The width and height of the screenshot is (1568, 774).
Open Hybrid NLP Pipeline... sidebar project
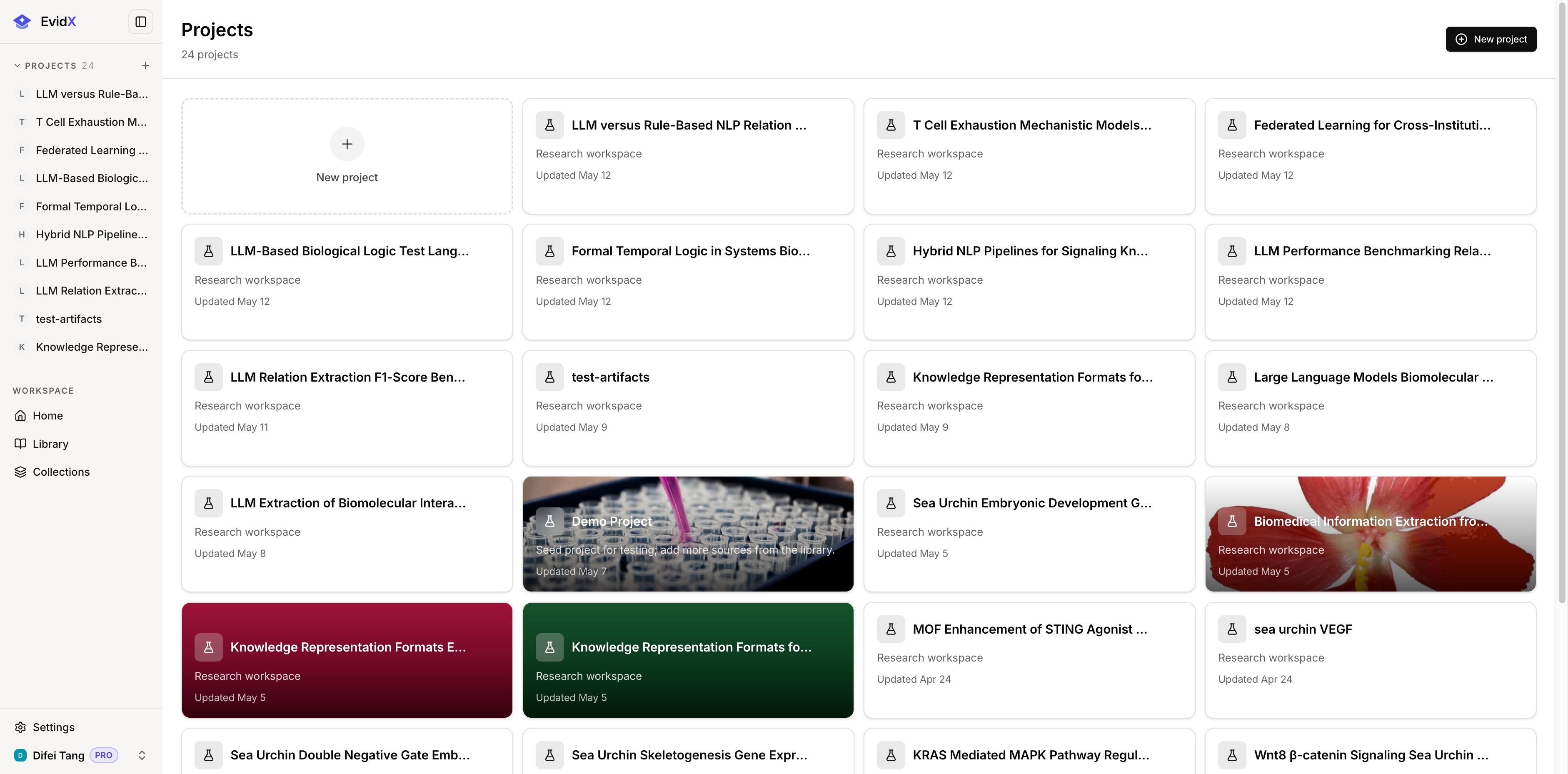pyautogui.click(x=82, y=235)
